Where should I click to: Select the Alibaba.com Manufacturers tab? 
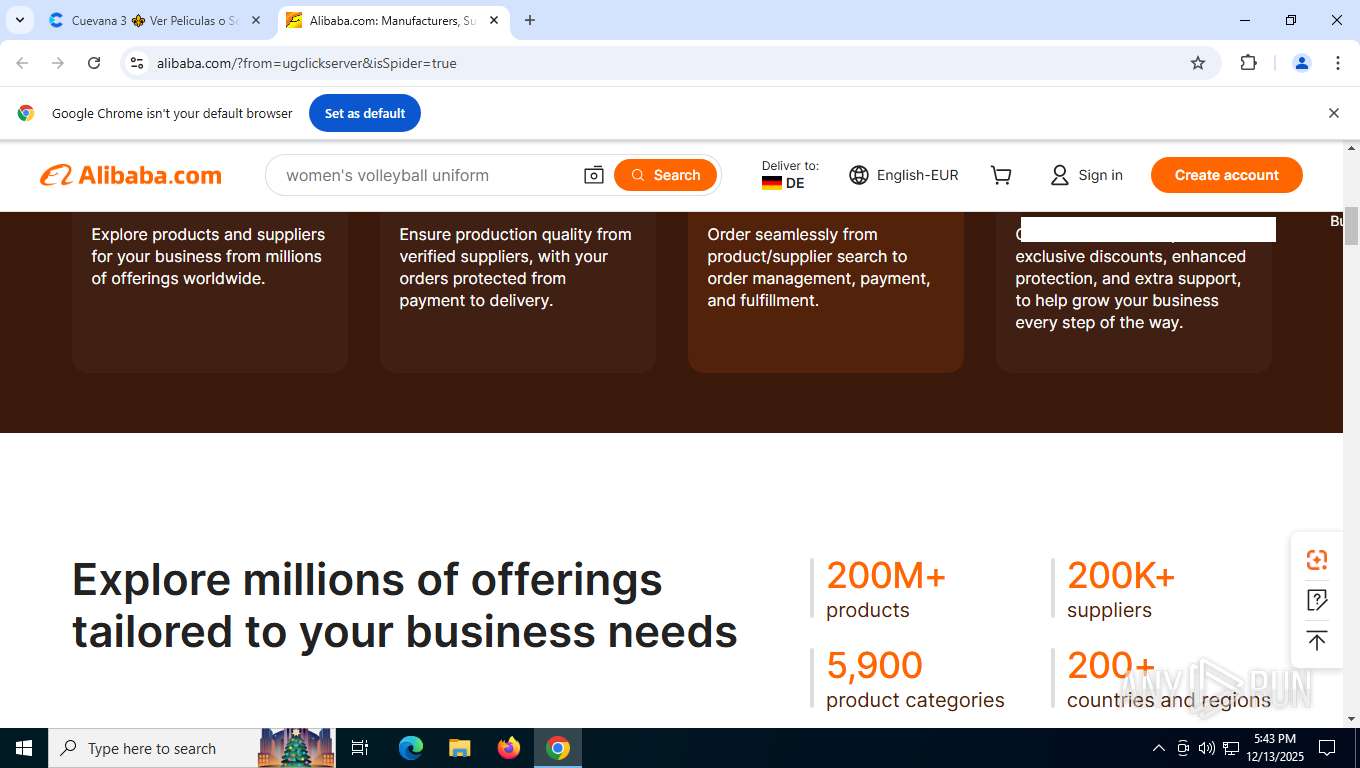(392, 20)
